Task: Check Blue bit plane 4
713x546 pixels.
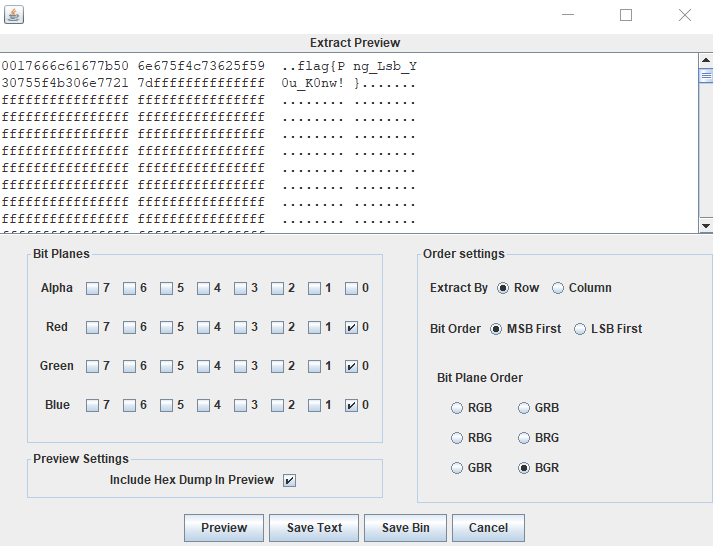Action: tap(203, 406)
